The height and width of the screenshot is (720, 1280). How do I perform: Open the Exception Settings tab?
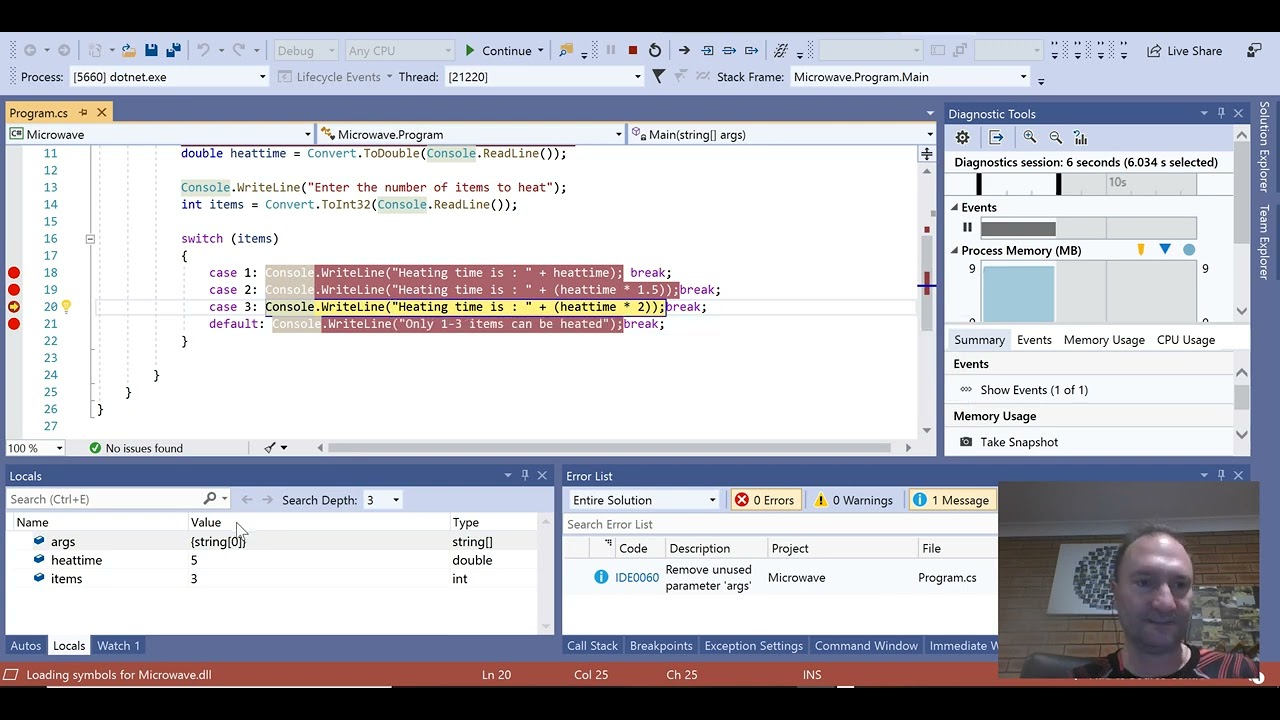[x=753, y=646]
